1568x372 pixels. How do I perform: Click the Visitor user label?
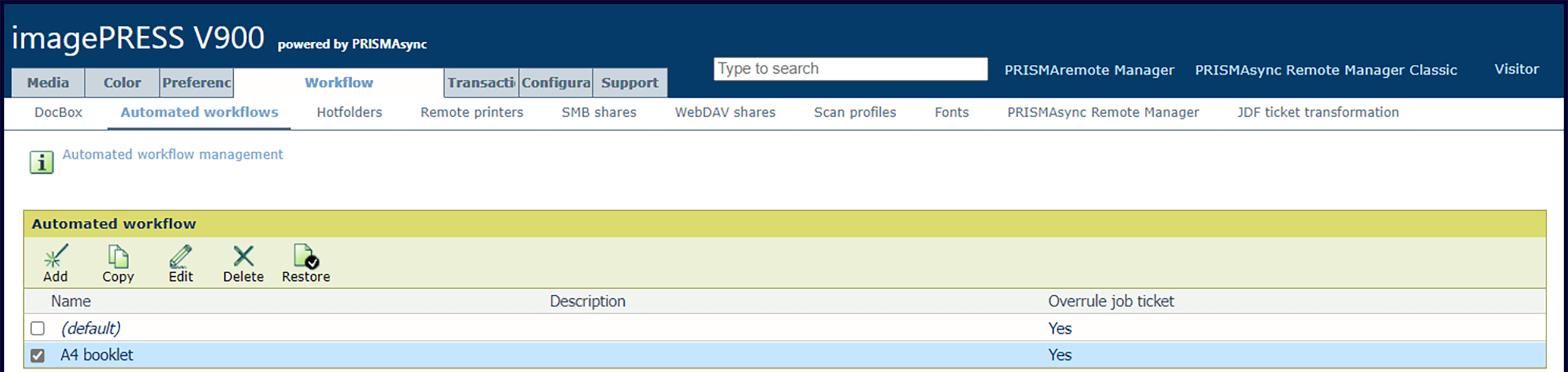[x=1516, y=70]
